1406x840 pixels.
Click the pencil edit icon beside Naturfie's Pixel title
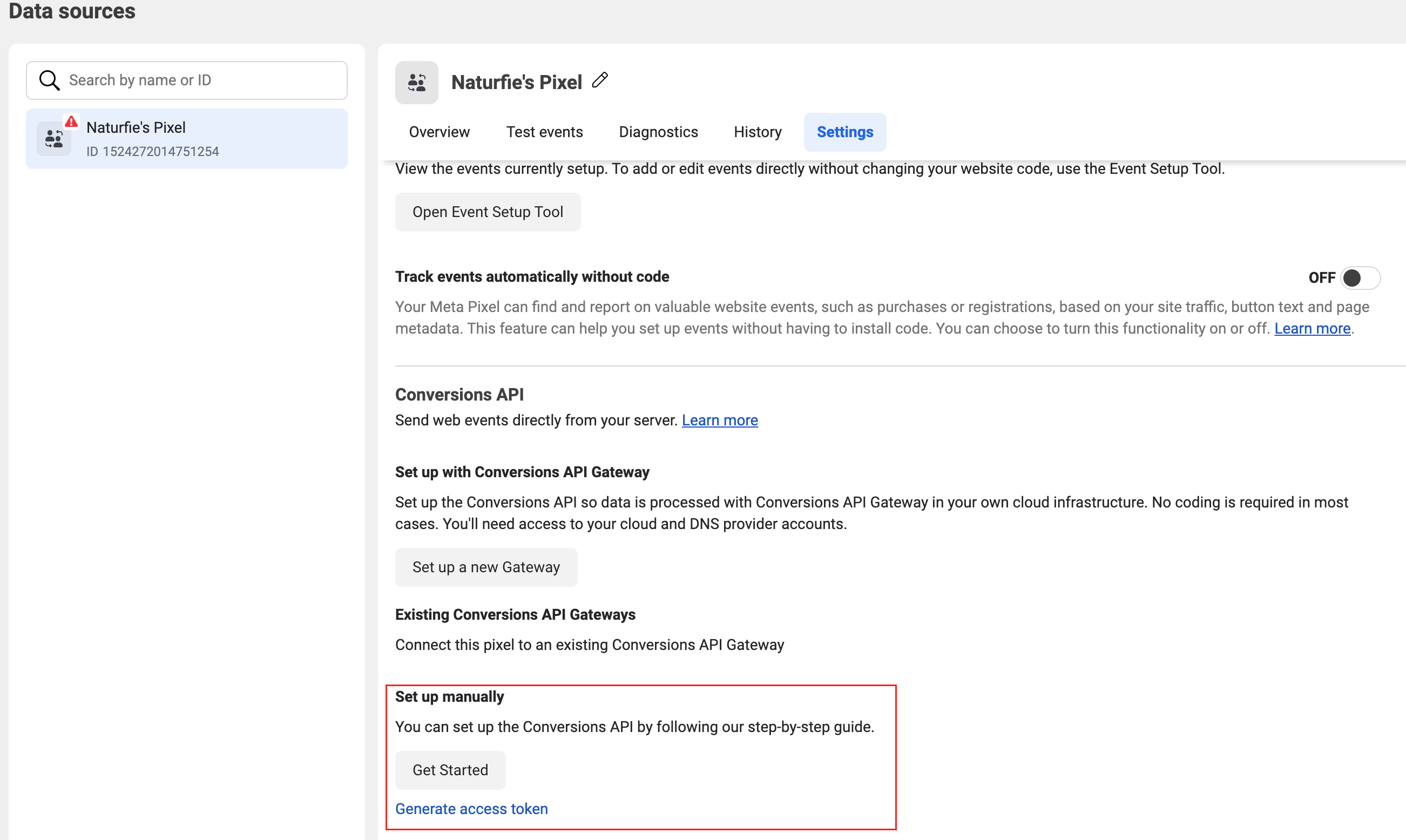[600, 80]
